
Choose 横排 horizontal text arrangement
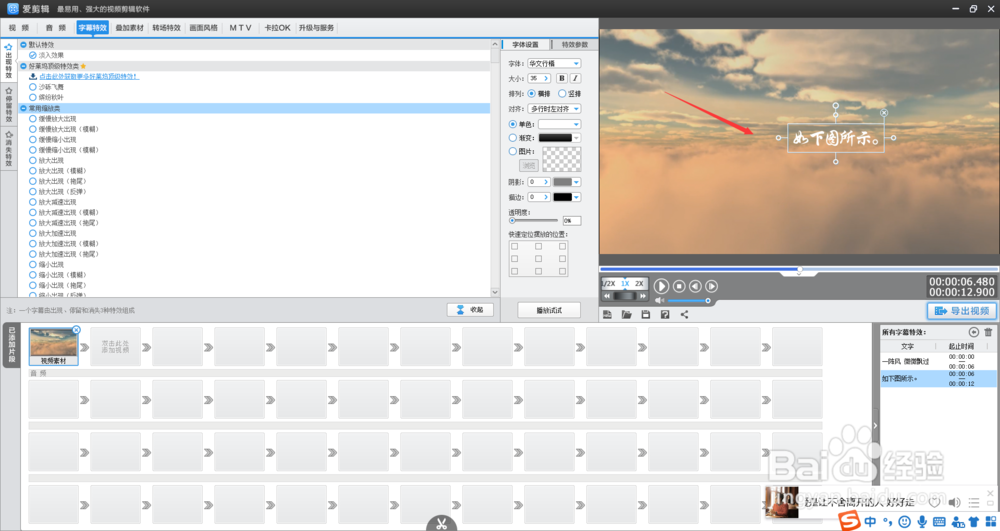531,94
